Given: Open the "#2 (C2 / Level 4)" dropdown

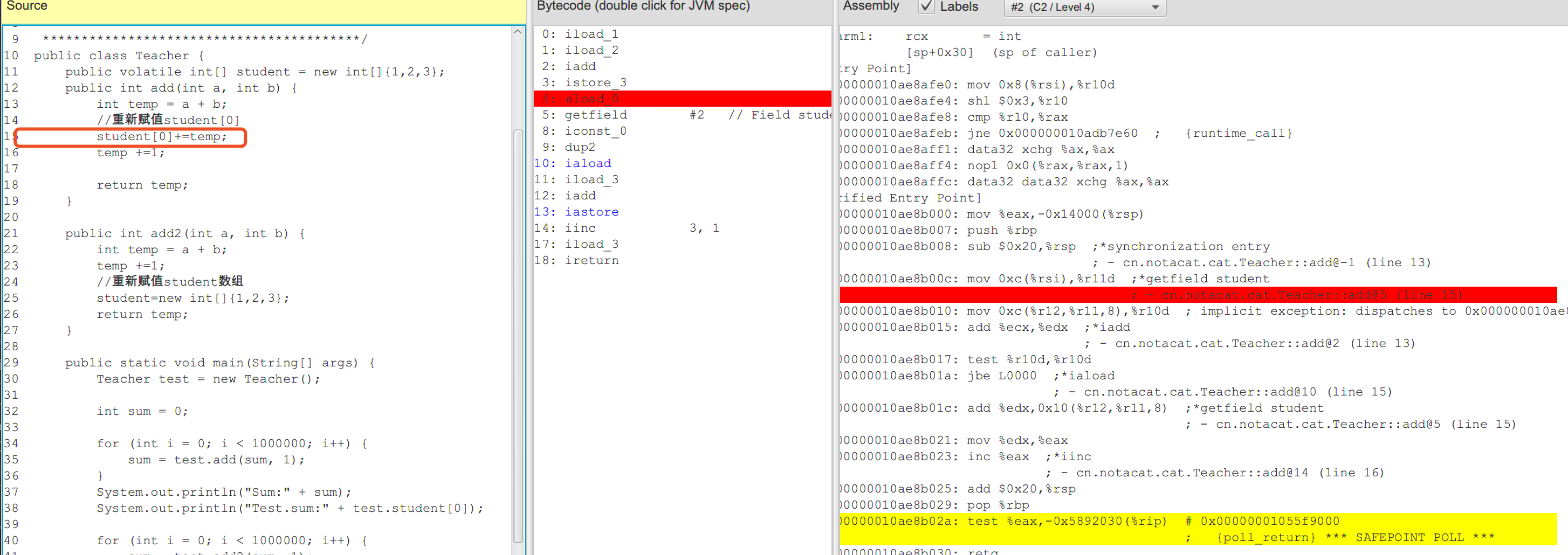Looking at the screenshot, I should pos(1084,8).
